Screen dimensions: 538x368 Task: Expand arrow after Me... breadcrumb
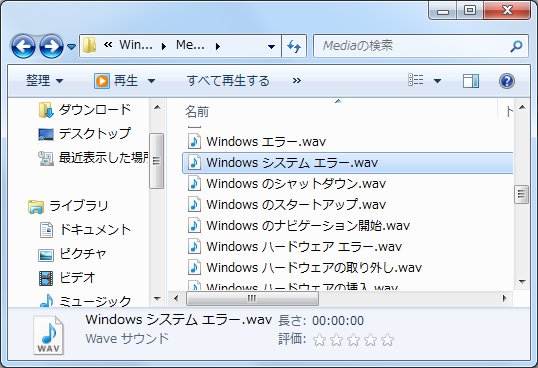(x=218, y=46)
